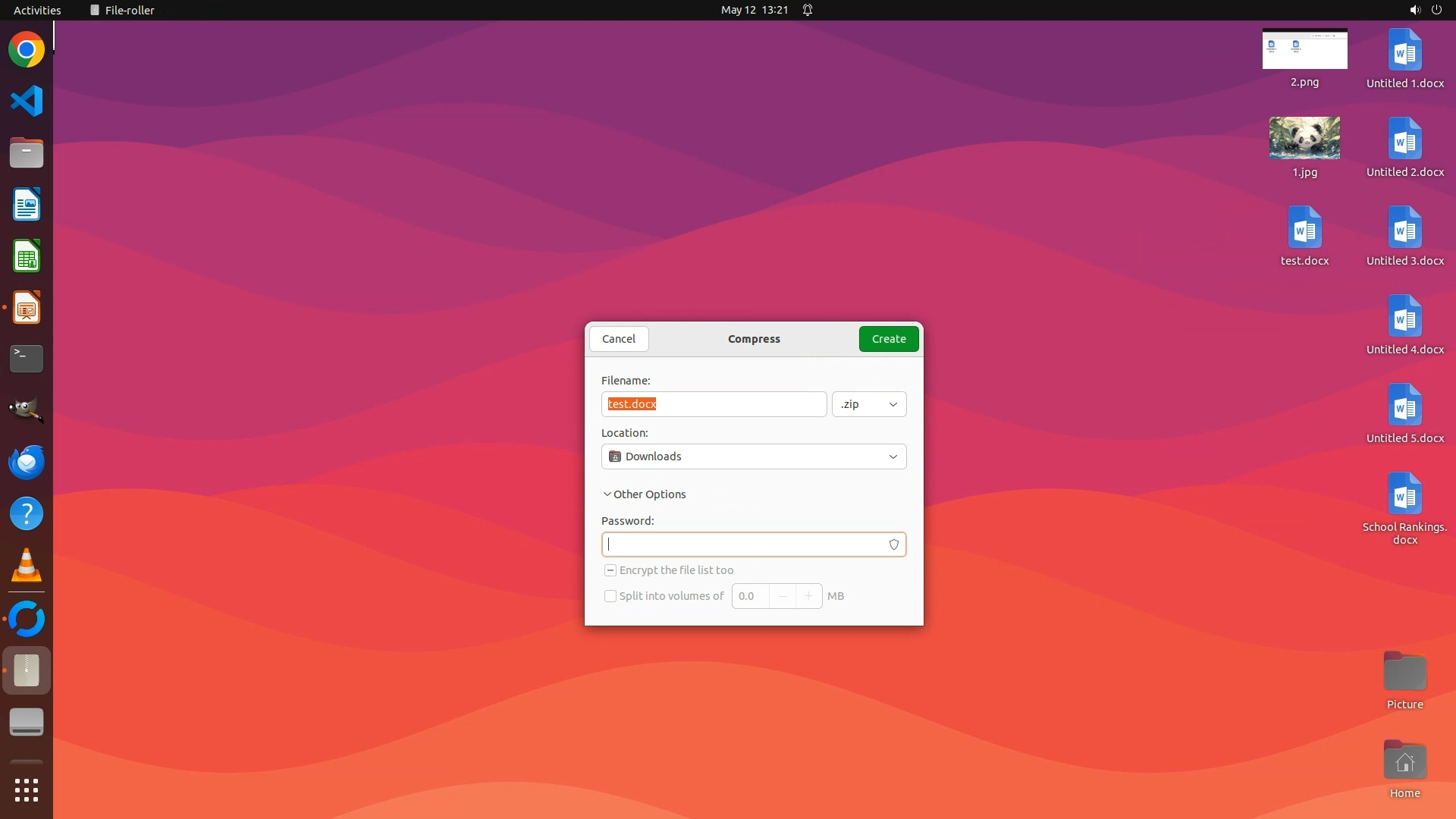The image size is (1456, 819).
Task: Open Thunderbird mail client icon
Action: tap(27, 462)
